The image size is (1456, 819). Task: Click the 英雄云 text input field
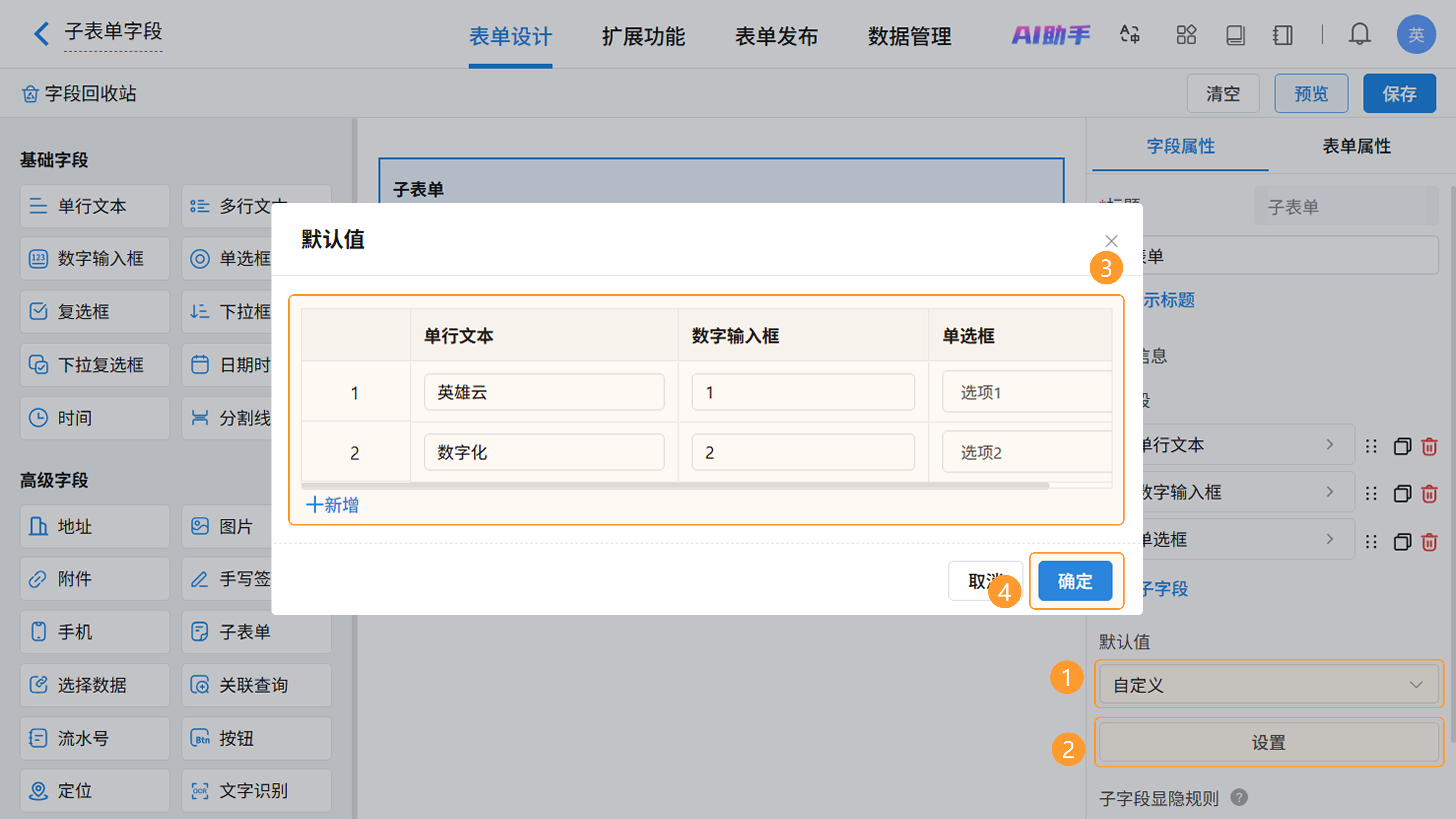[x=544, y=392]
